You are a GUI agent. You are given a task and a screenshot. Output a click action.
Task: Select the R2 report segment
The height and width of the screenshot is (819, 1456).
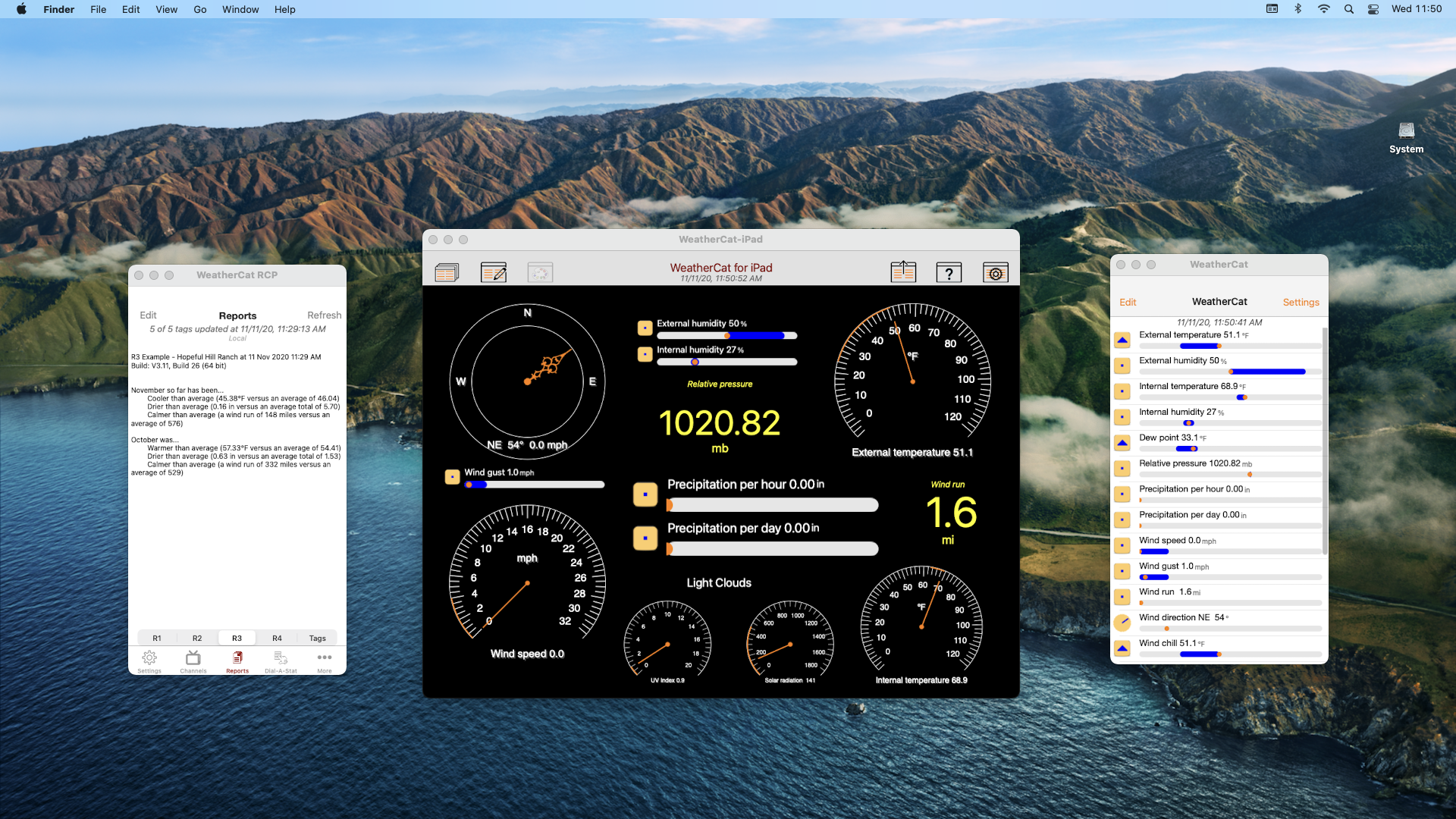[197, 638]
